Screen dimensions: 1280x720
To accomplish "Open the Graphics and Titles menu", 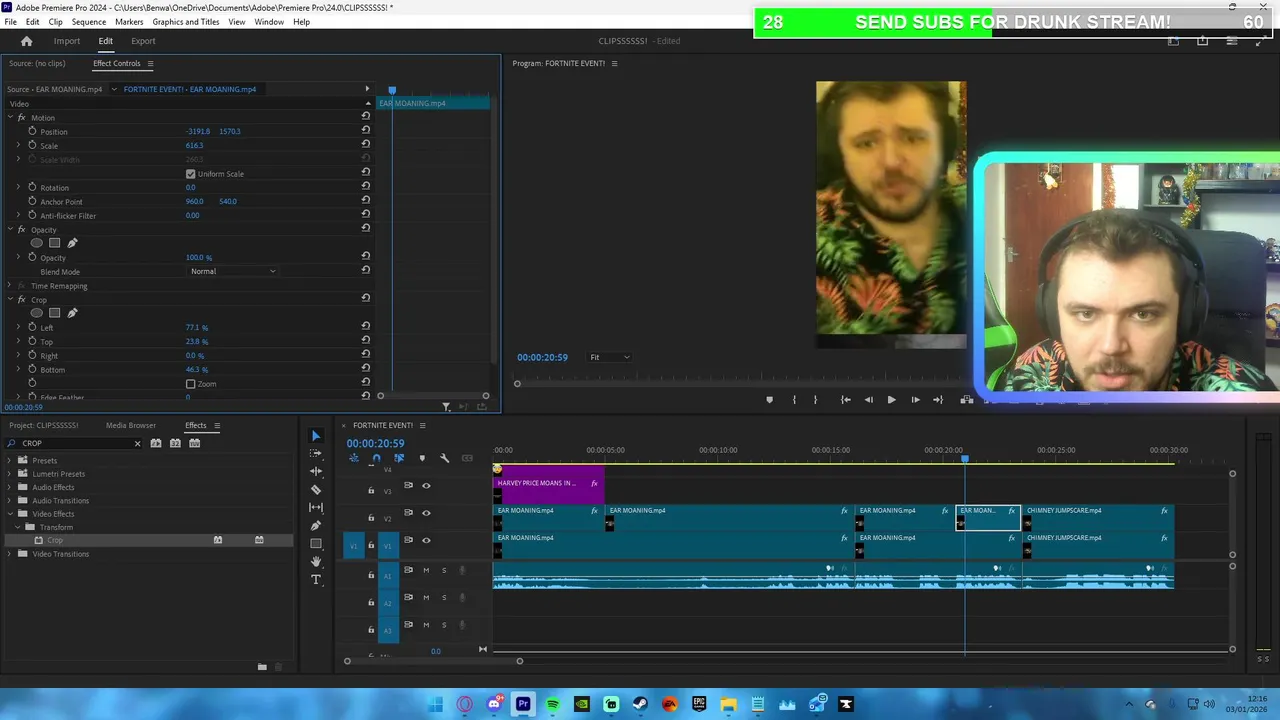I will [x=186, y=22].
